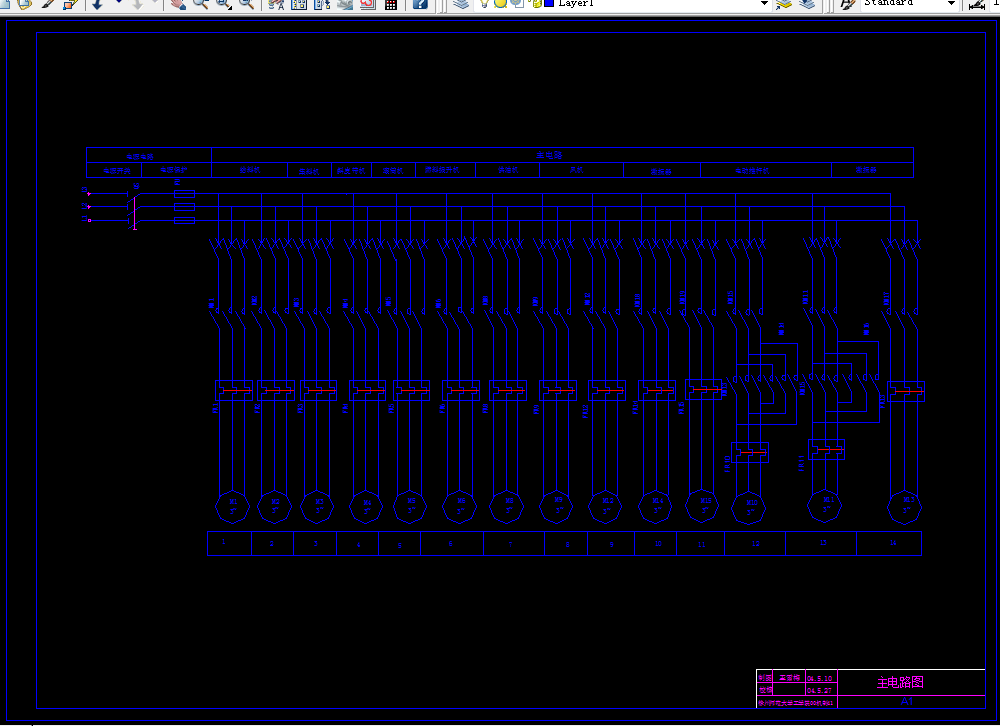
Task: Select terminal cell numbered 7
Action: click(x=514, y=543)
